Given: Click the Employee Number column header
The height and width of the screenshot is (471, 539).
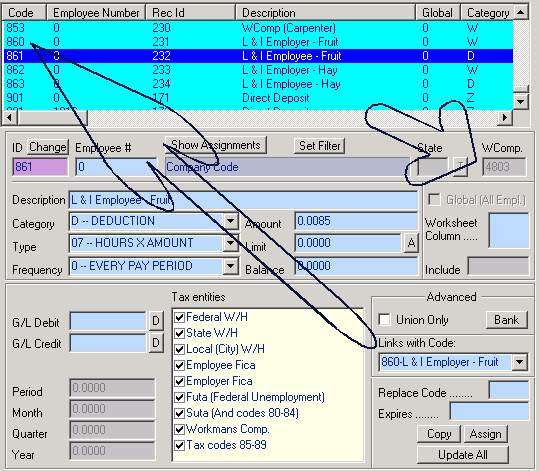Looking at the screenshot, I should [x=96, y=13].
